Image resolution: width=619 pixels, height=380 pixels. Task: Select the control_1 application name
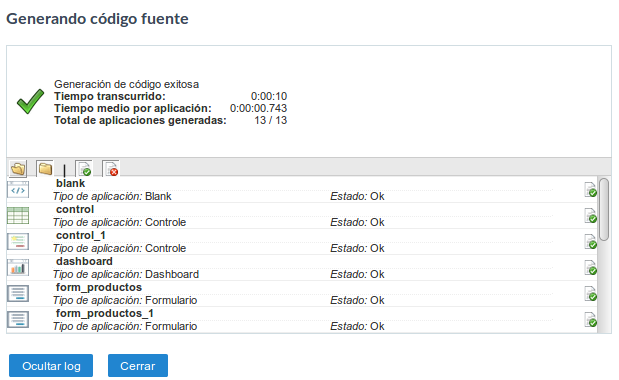pyautogui.click(x=81, y=236)
